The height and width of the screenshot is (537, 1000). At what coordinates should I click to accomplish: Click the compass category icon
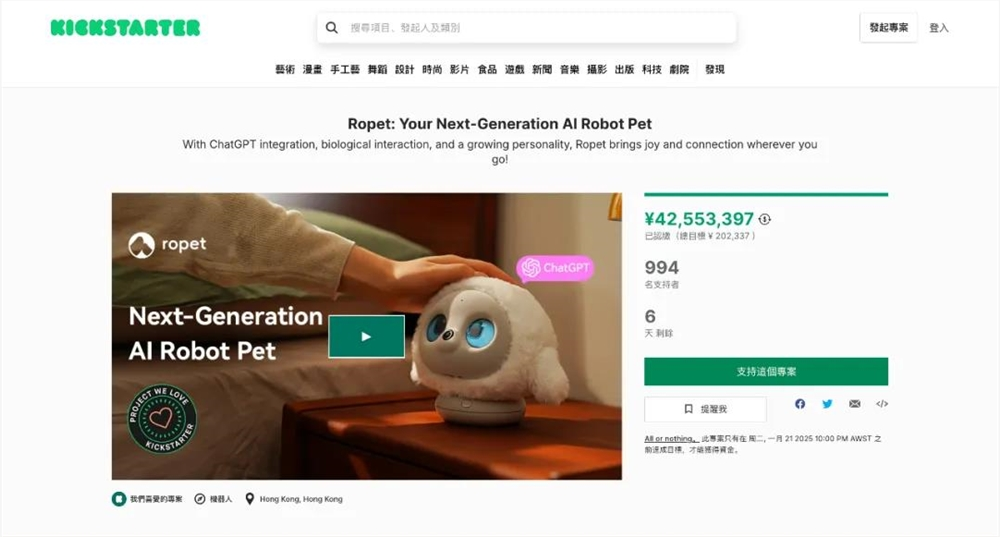pyautogui.click(x=200, y=498)
